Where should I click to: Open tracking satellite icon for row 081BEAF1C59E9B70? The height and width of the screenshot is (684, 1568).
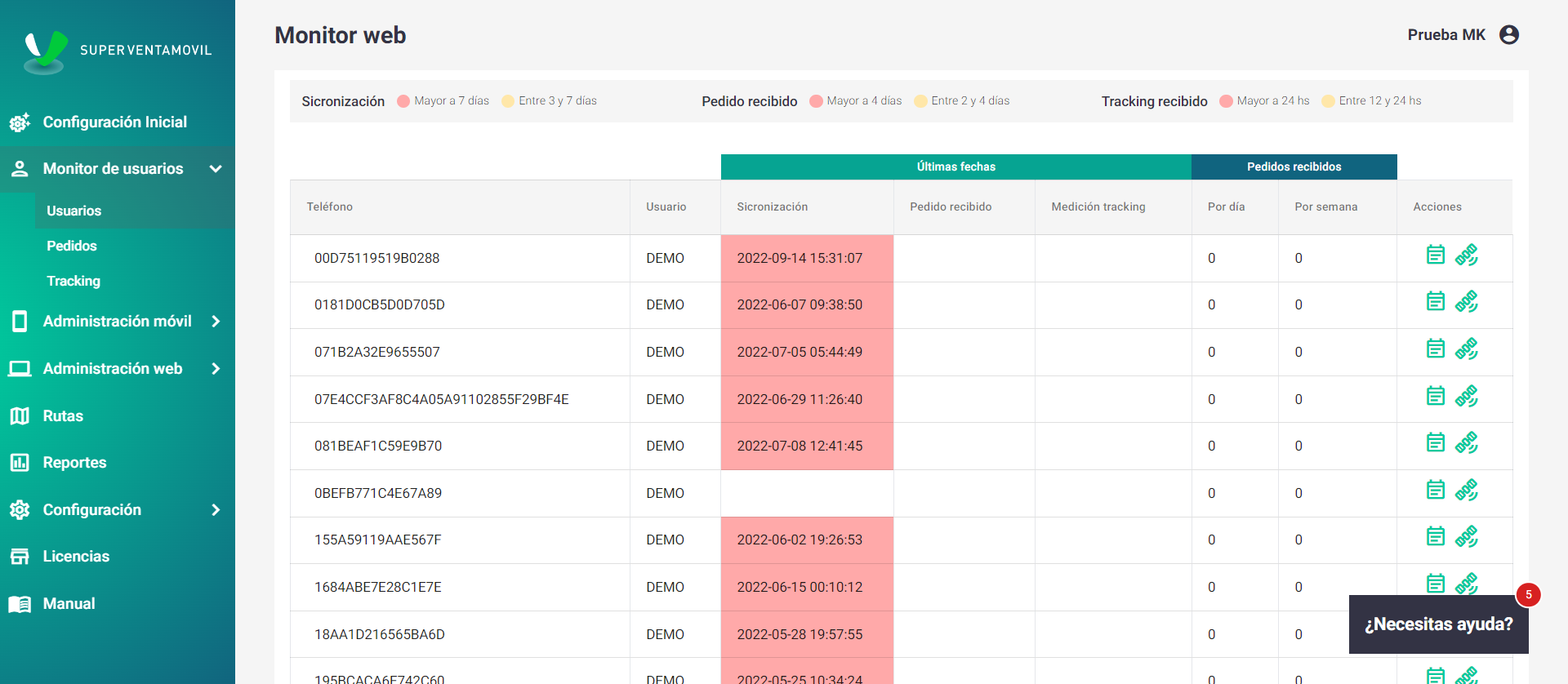(x=1467, y=443)
